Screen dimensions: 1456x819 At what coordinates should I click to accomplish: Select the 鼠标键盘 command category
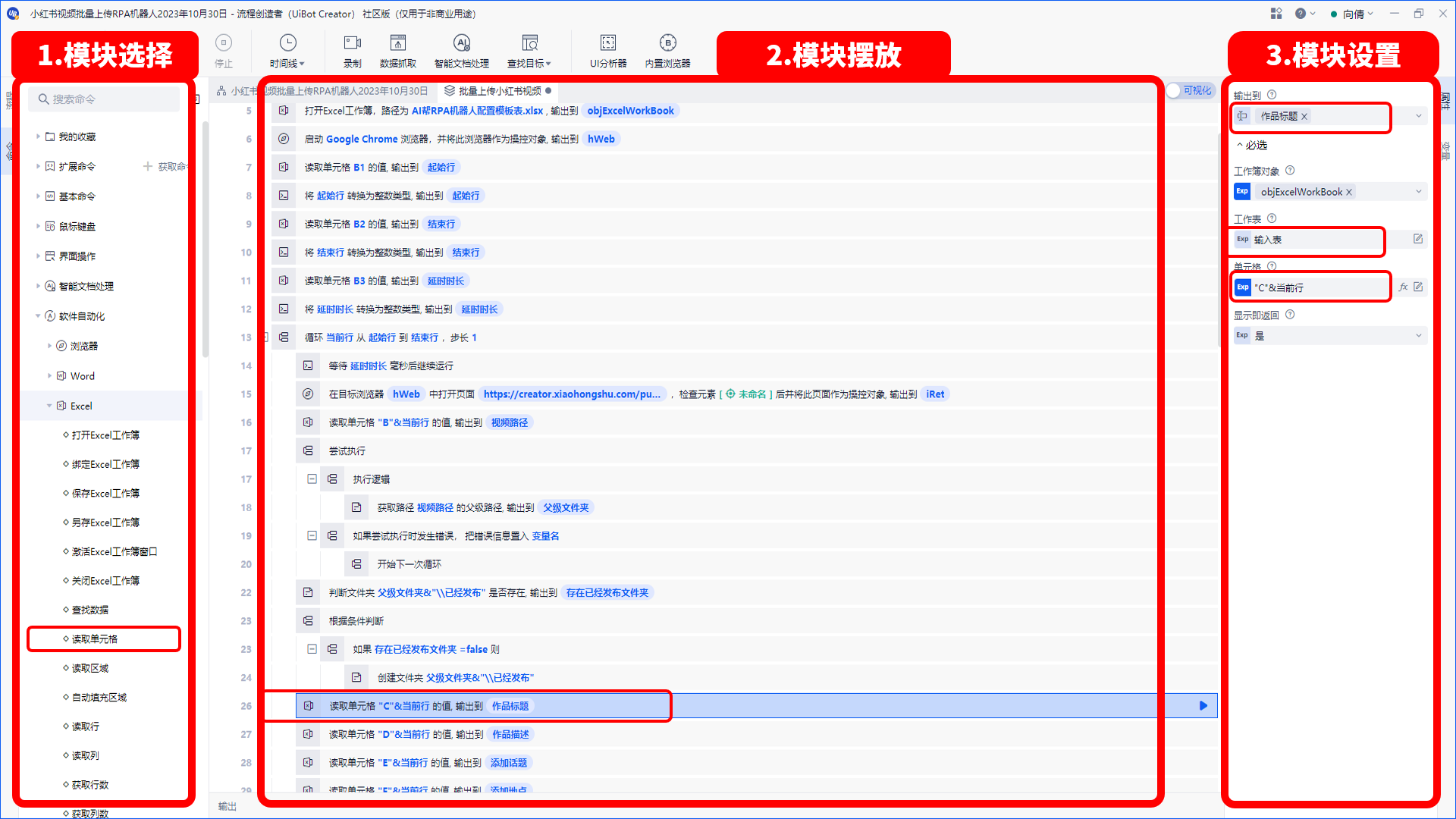[x=77, y=226]
